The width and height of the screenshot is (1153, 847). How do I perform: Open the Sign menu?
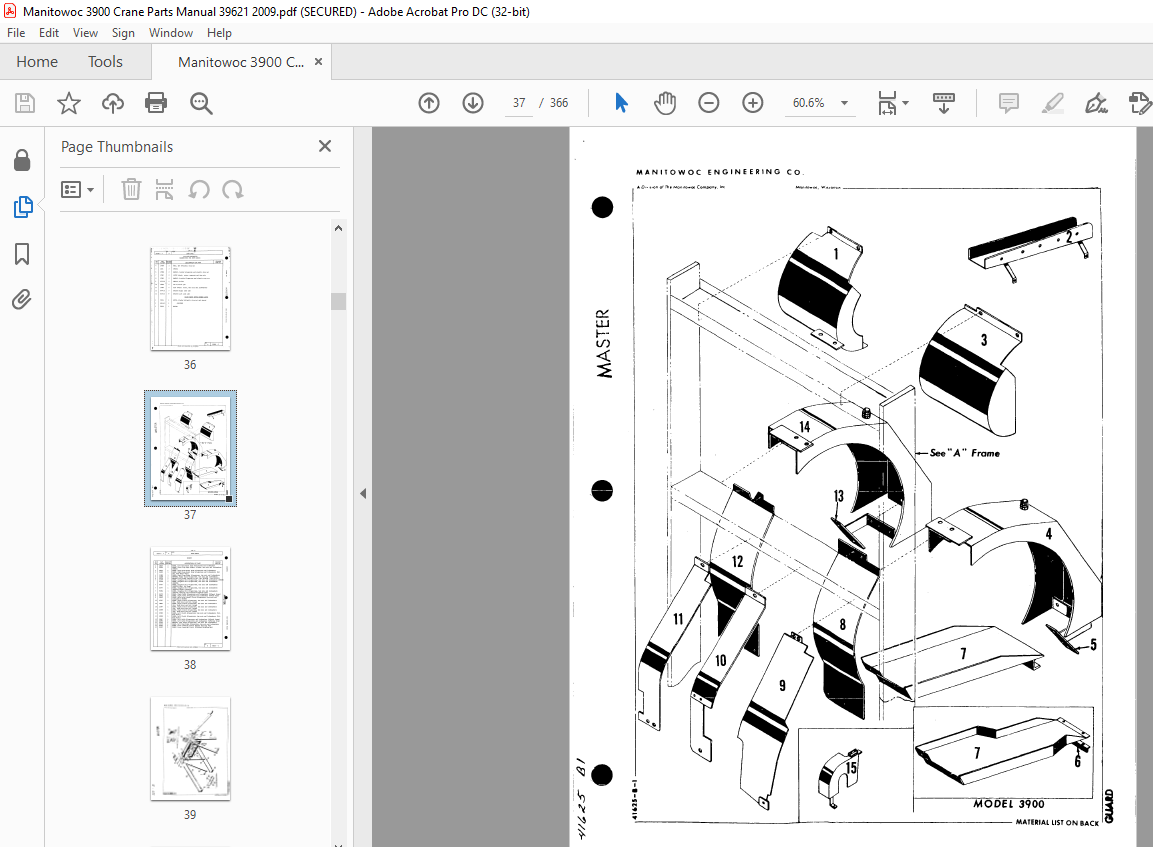[123, 33]
